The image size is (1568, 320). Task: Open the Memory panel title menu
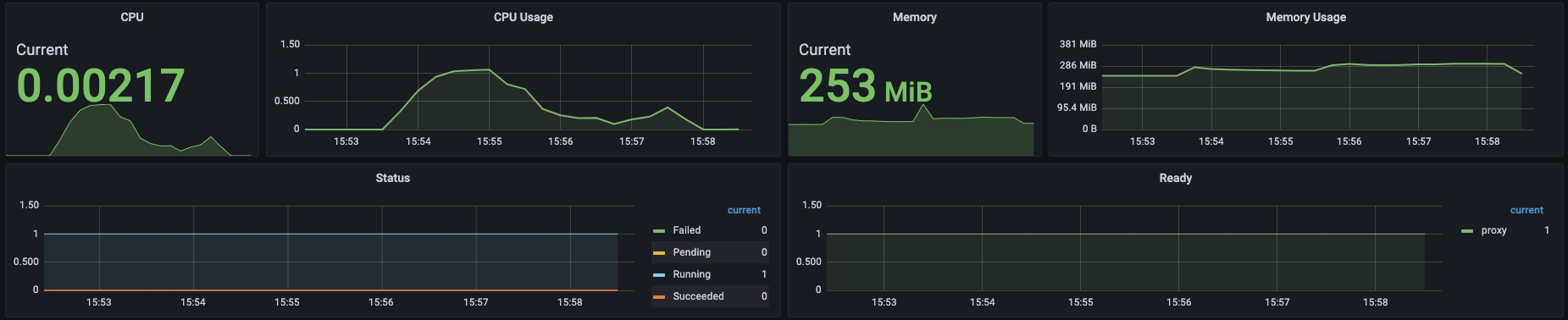pyautogui.click(x=915, y=17)
